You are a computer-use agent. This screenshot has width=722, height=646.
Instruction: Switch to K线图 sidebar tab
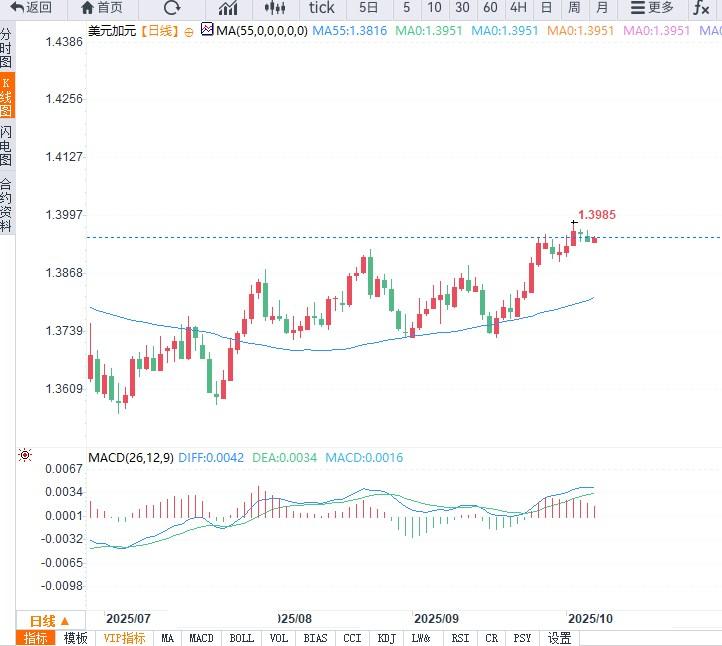coord(6,96)
